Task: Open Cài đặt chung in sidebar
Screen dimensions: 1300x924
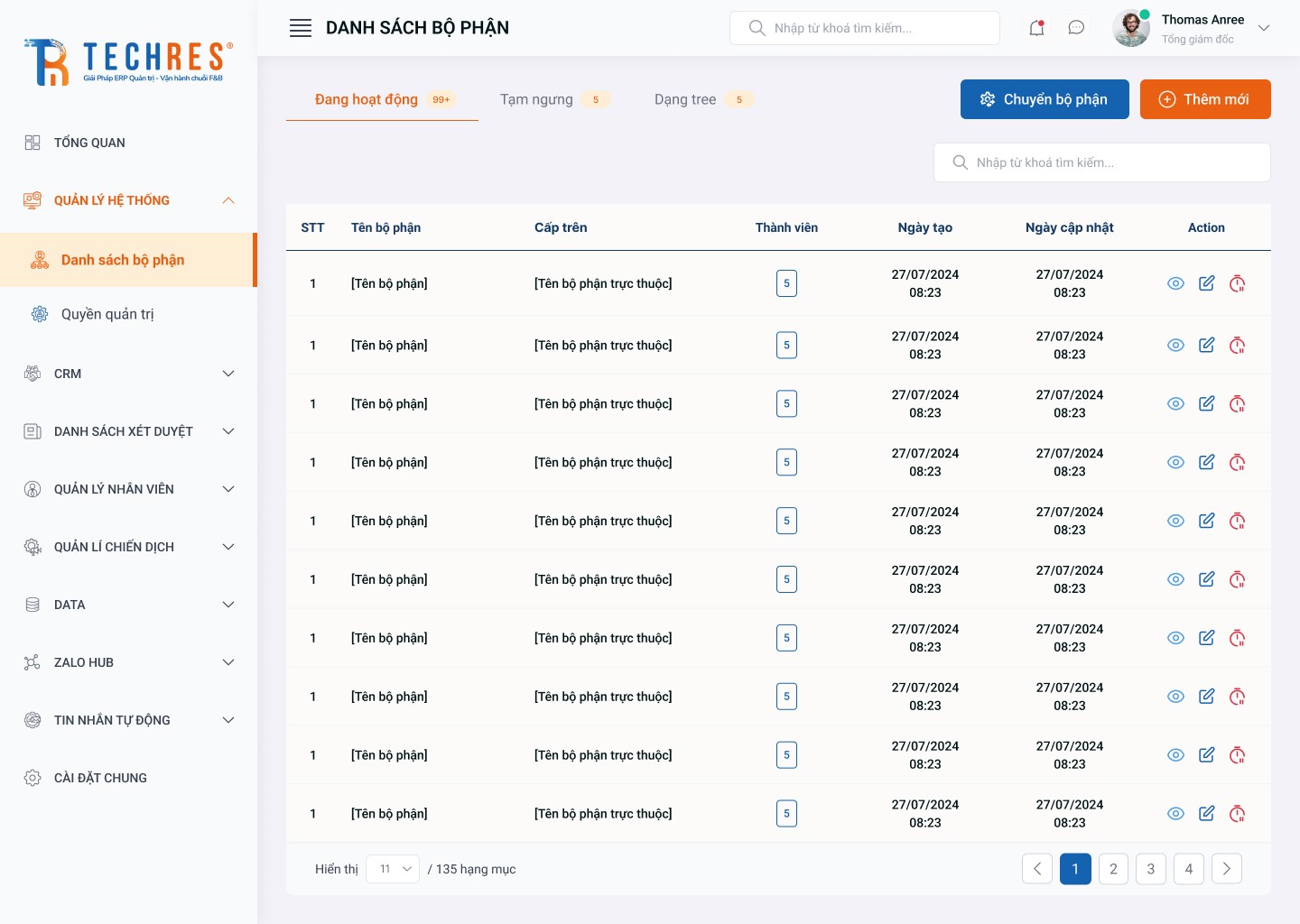Action: click(100, 778)
